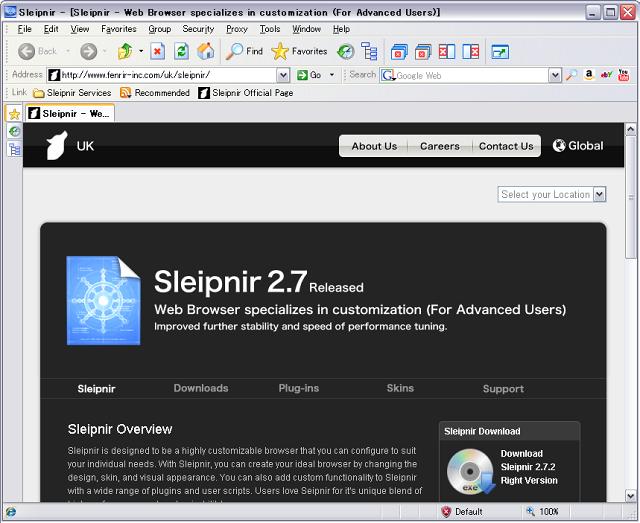Open the Proxy menu
This screenshot has width=640, height=523.
point(237,29)
